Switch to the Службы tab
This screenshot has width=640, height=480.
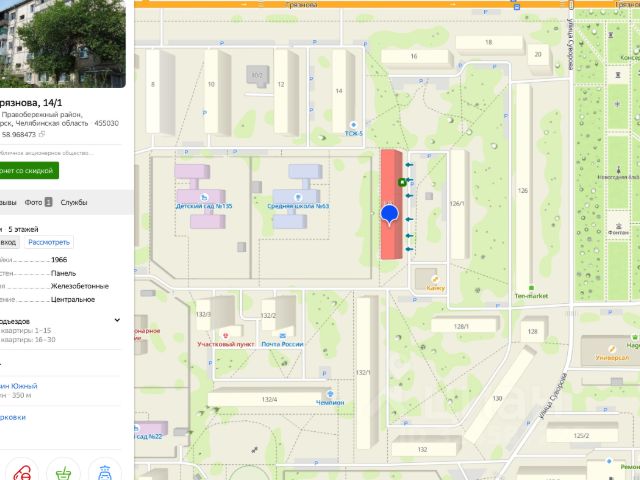coord(74,202)
